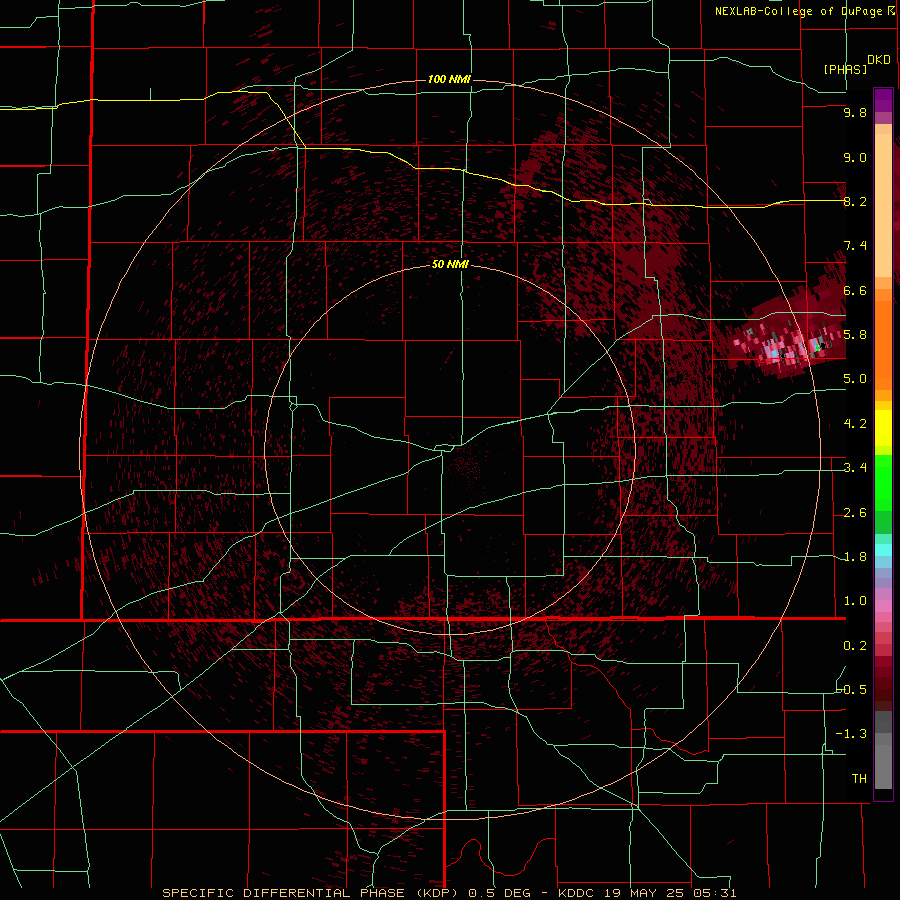
Task: Click the 1.8 scale value
Action: pos(855,557)
